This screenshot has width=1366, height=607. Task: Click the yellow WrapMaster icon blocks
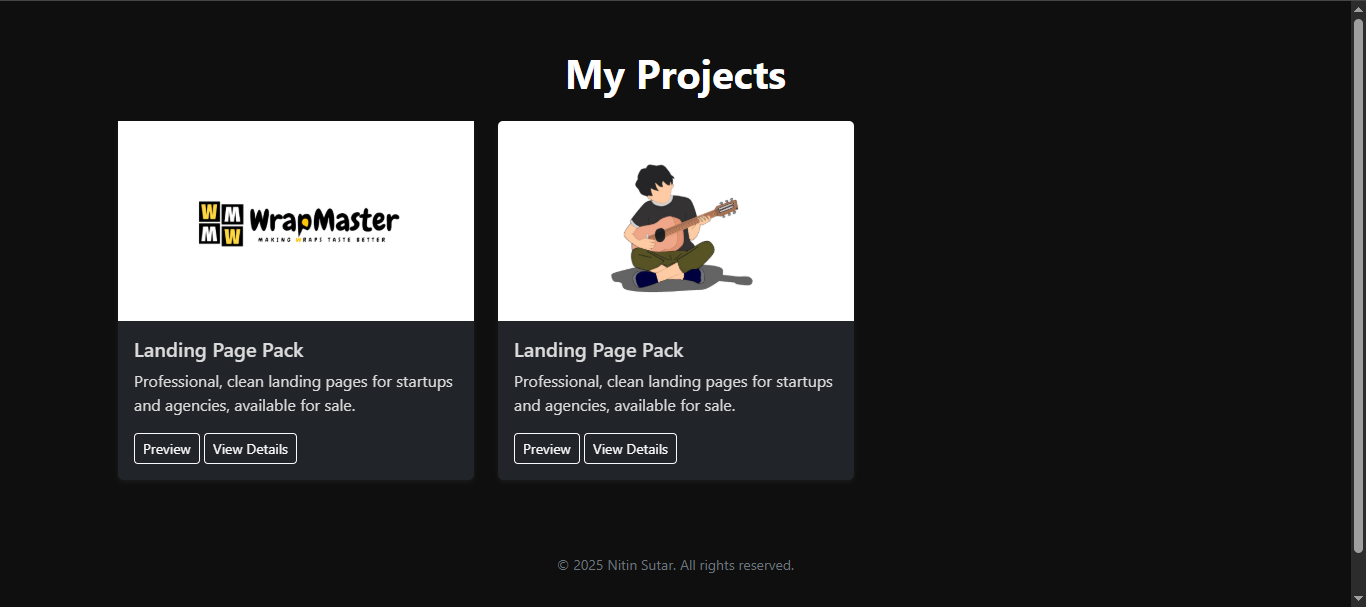click(x=218, y=221)
